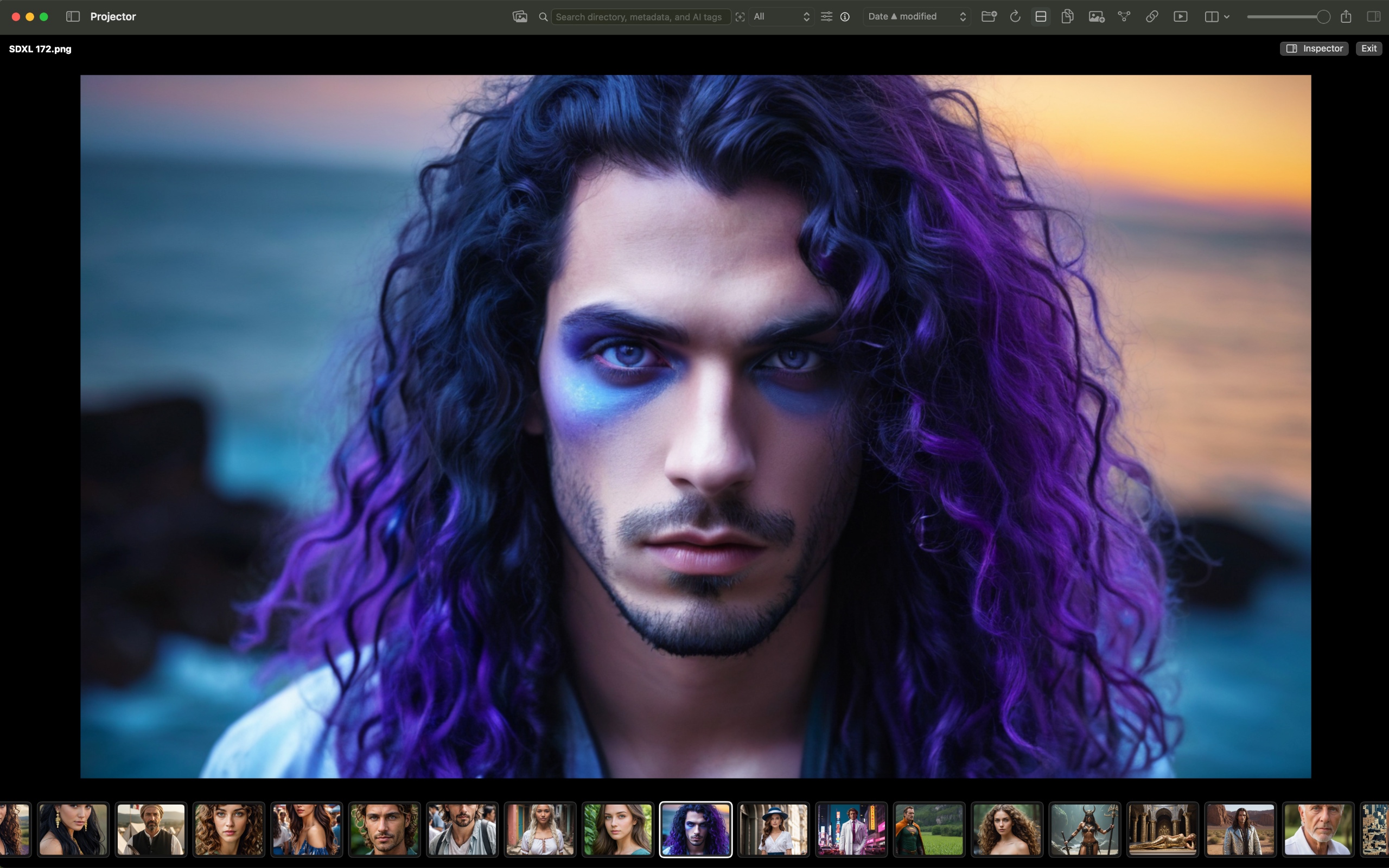Open the column layout dropdown
Screen dimensions: 1389x868
pos(1216,17)
